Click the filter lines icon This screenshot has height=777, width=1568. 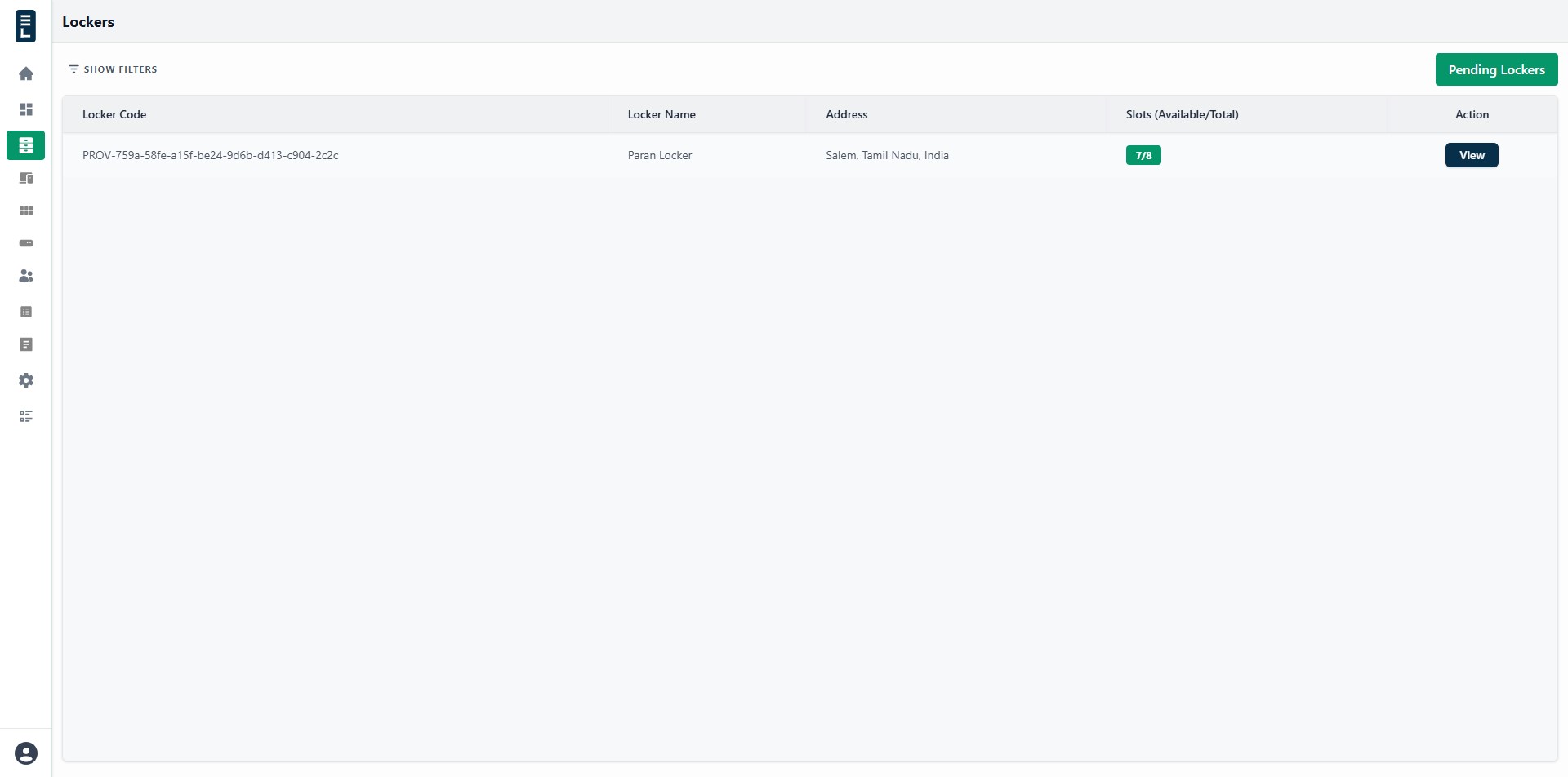(x=73, y=69)
